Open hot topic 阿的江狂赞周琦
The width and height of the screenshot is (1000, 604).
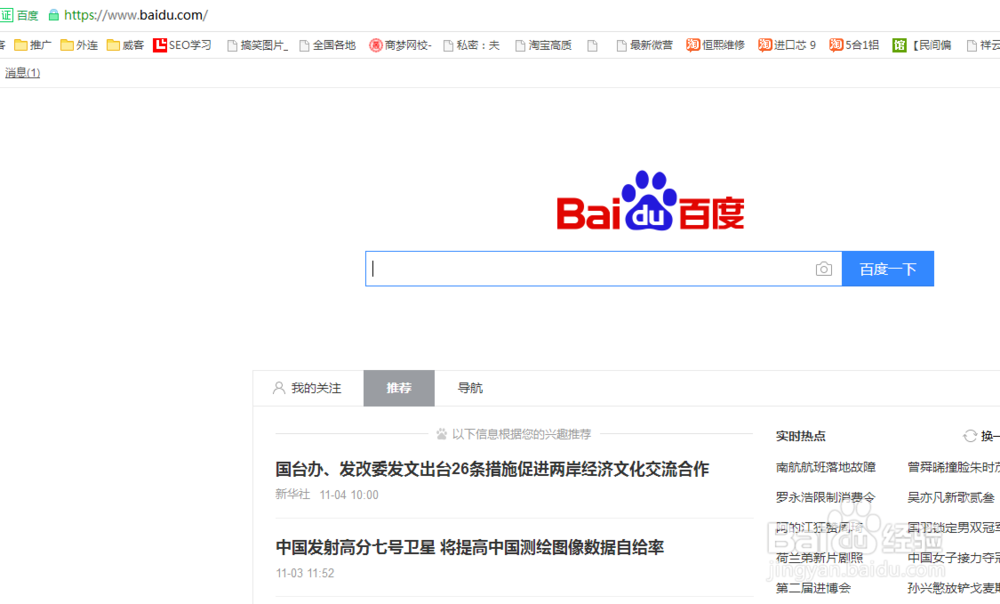(820, 527)
